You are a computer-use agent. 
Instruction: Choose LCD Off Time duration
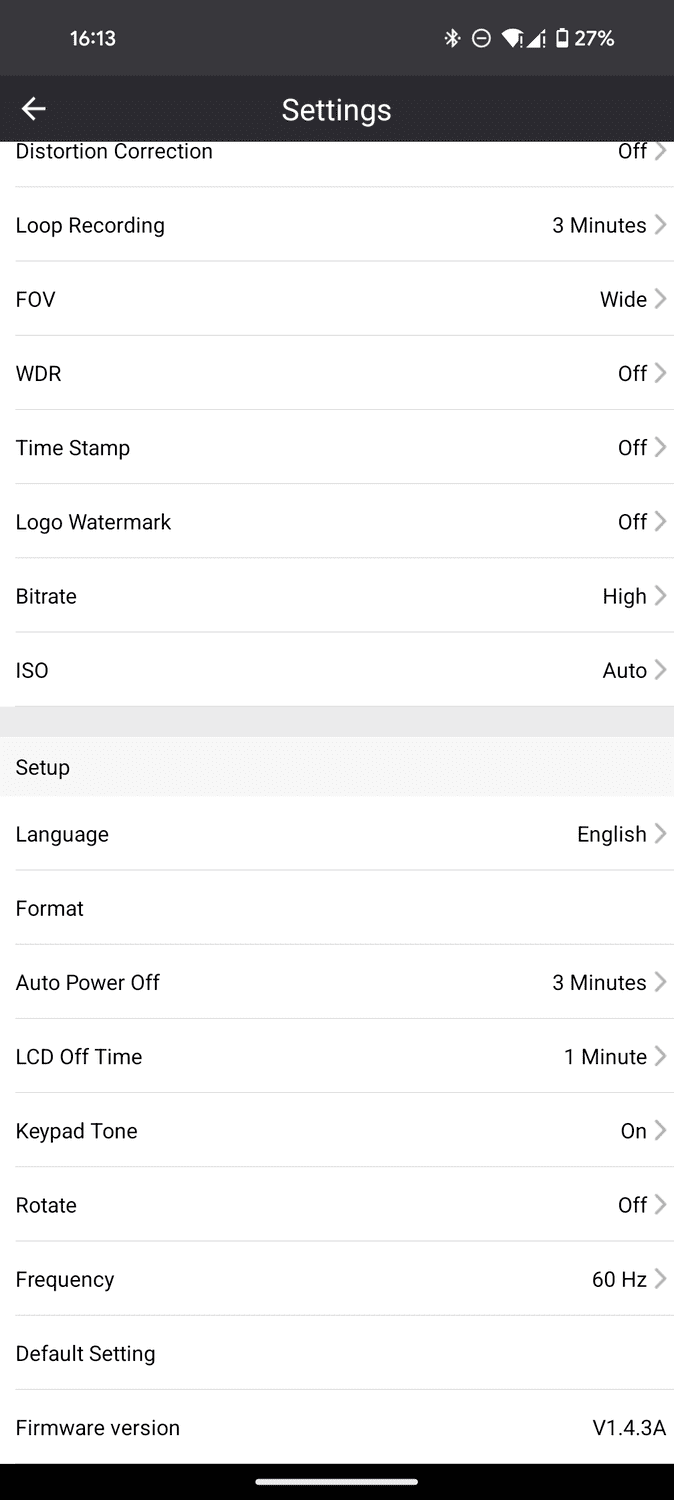click(605, 1057)
